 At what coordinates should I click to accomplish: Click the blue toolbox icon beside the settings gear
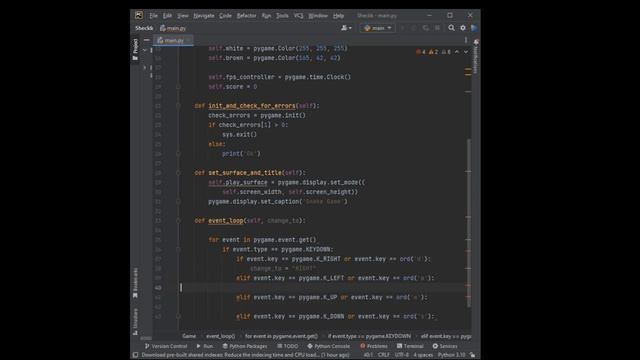coord(474,28)
